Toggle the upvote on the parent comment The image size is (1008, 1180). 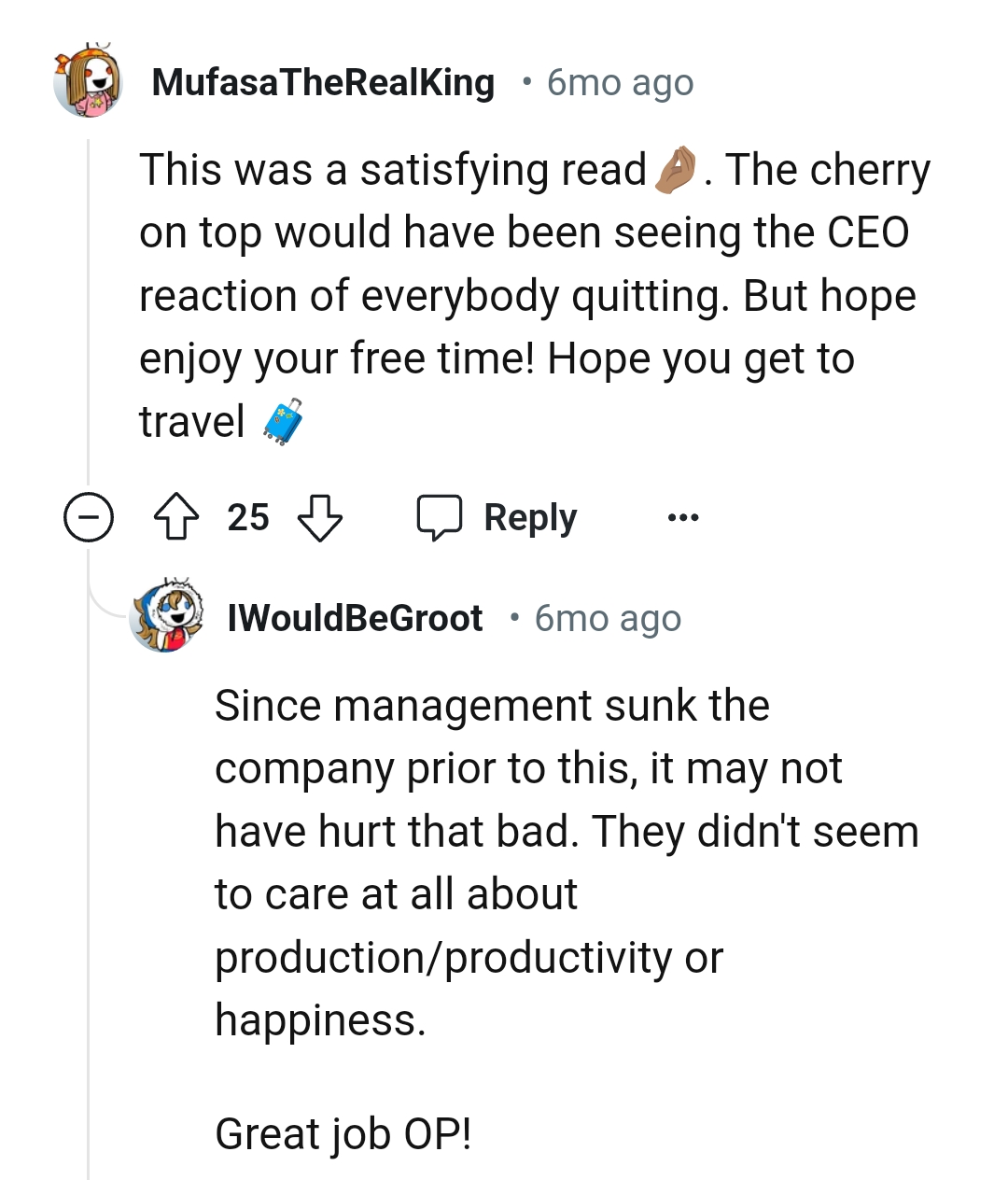pos(177,517)
